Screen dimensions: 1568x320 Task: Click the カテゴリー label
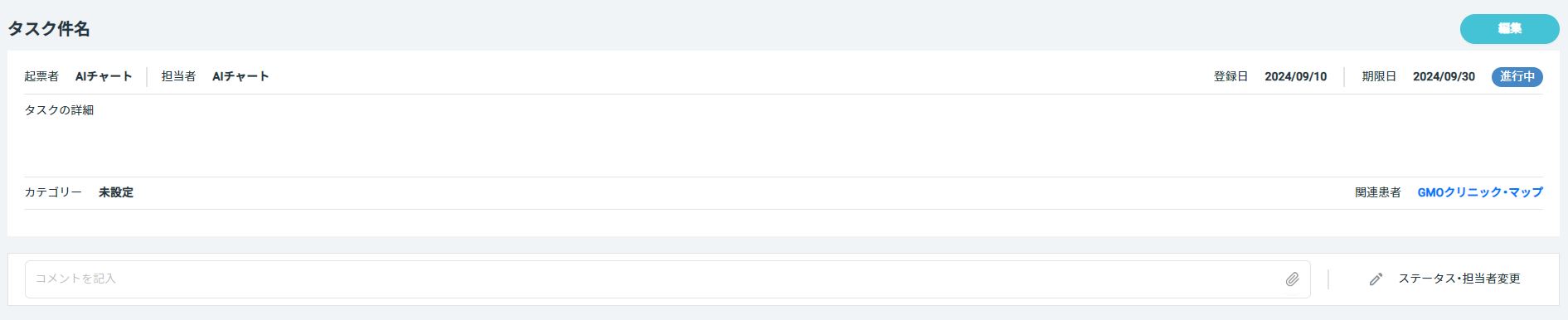(53, 192)
